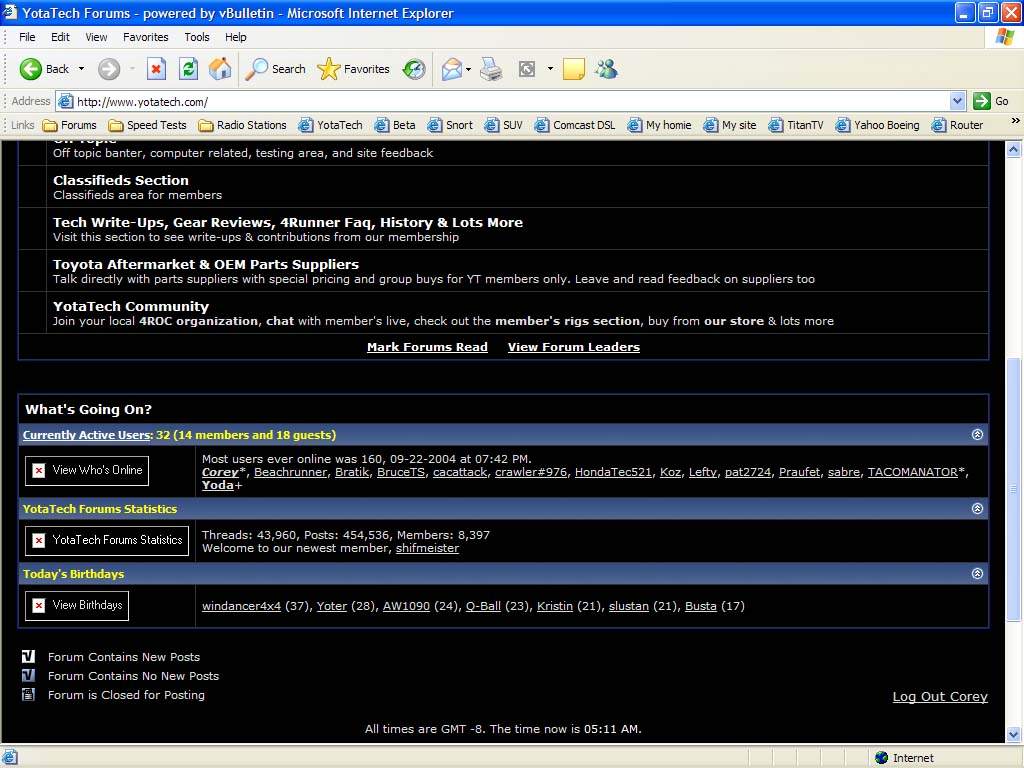The height and width of the screenshot is (768, 1024).
Task: Open the Messenger people icon
Action: (x=606, y=69)
